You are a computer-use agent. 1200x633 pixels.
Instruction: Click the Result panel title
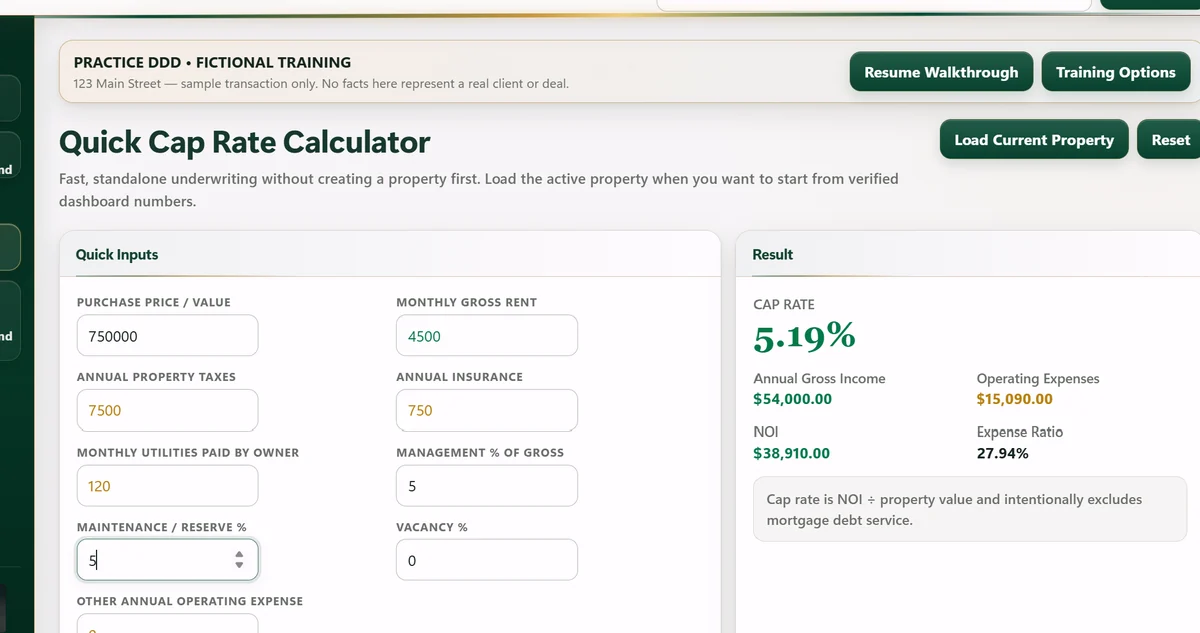tap(772, 255)
